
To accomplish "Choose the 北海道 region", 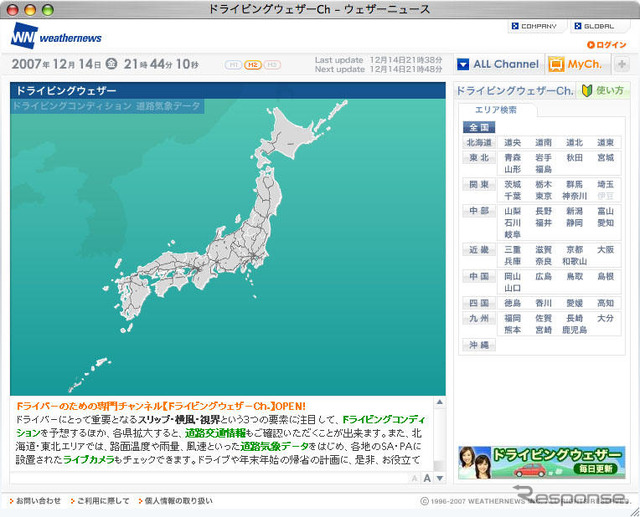I will click(x=479, y=142).
